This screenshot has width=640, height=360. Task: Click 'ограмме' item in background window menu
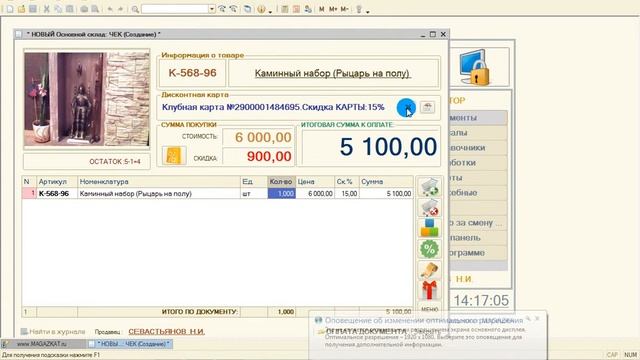[478, 253]
